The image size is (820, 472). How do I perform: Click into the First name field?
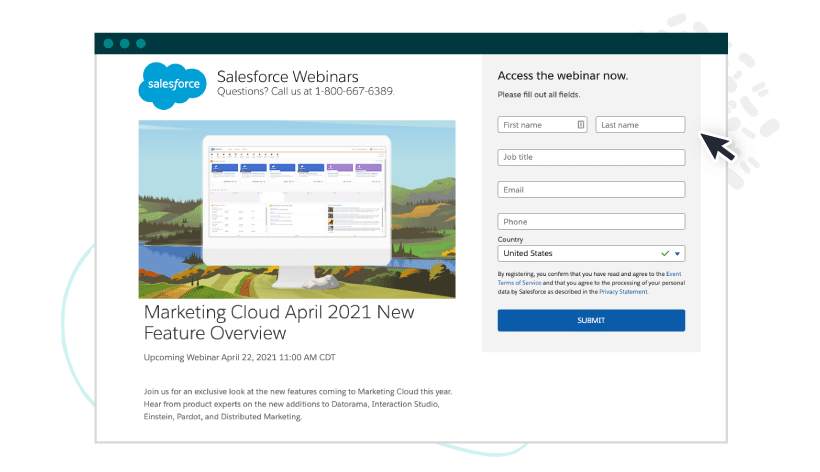coord(542,124)
